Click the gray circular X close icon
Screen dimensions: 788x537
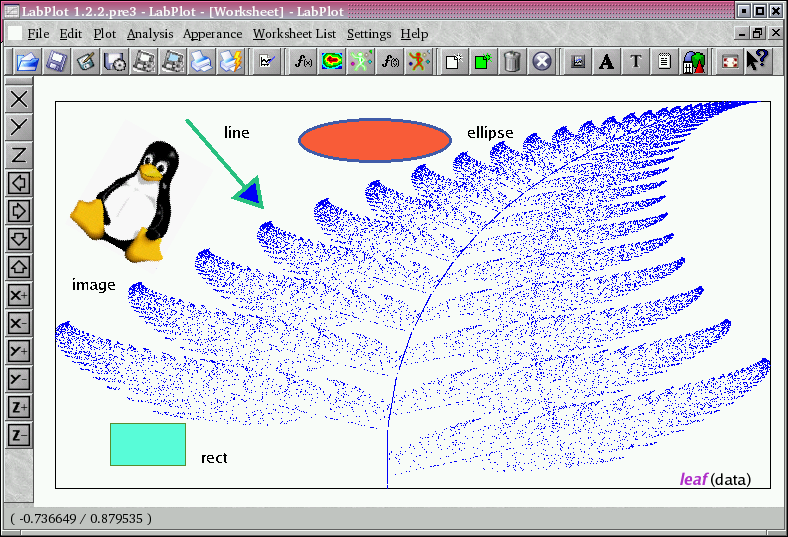tap(541, 62)
